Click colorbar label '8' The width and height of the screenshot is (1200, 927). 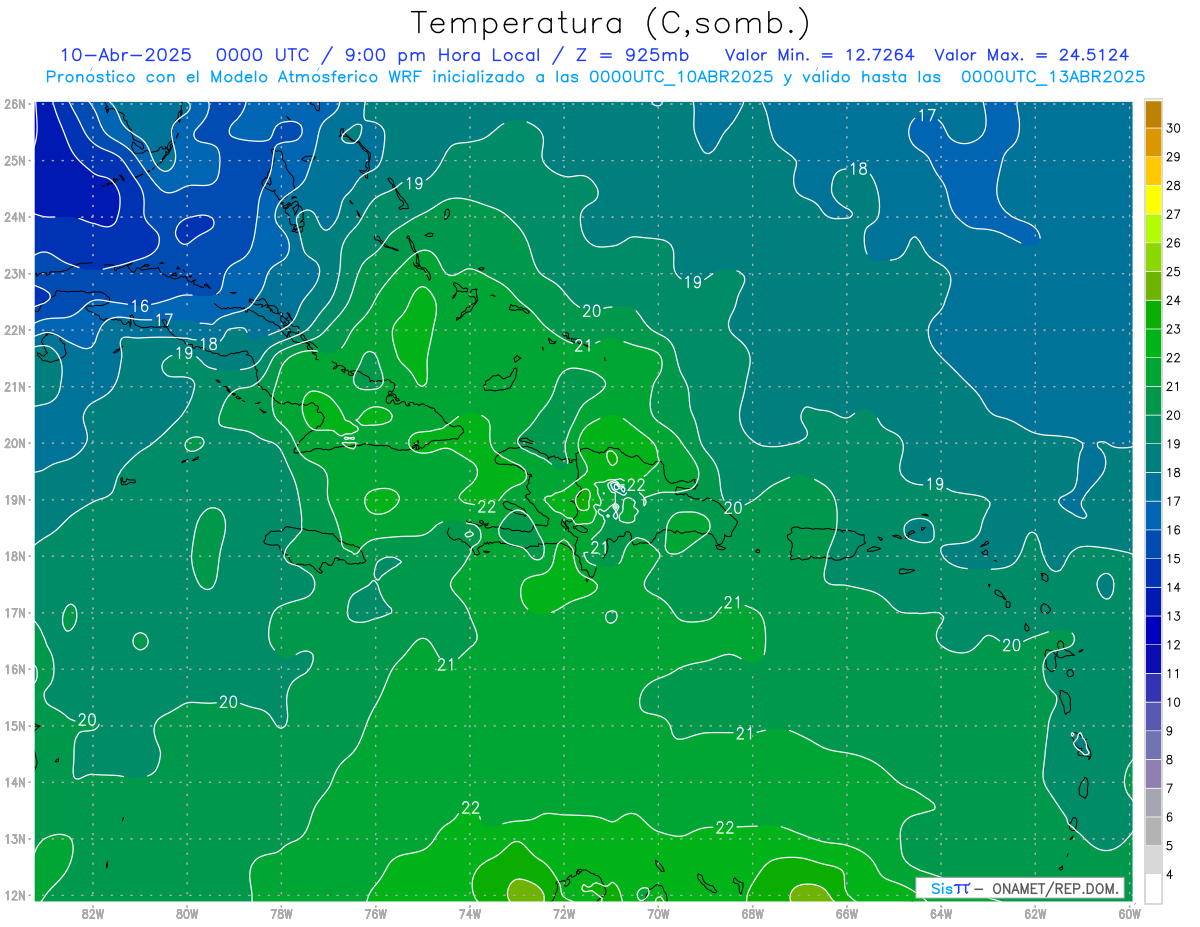(x=1170, y=760)
